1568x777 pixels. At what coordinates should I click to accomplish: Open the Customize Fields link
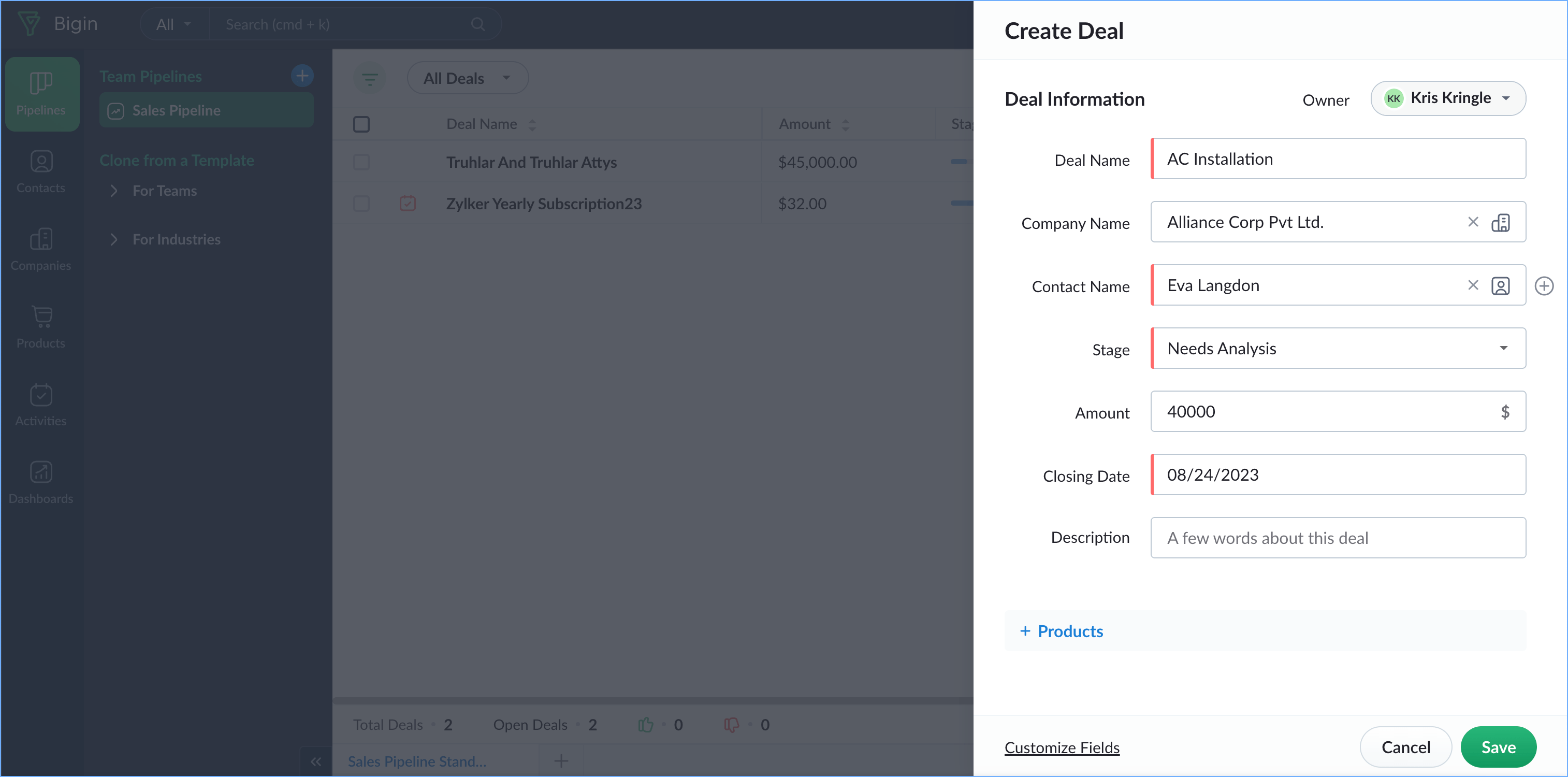pyautogui.click(x=1062, y=747)
